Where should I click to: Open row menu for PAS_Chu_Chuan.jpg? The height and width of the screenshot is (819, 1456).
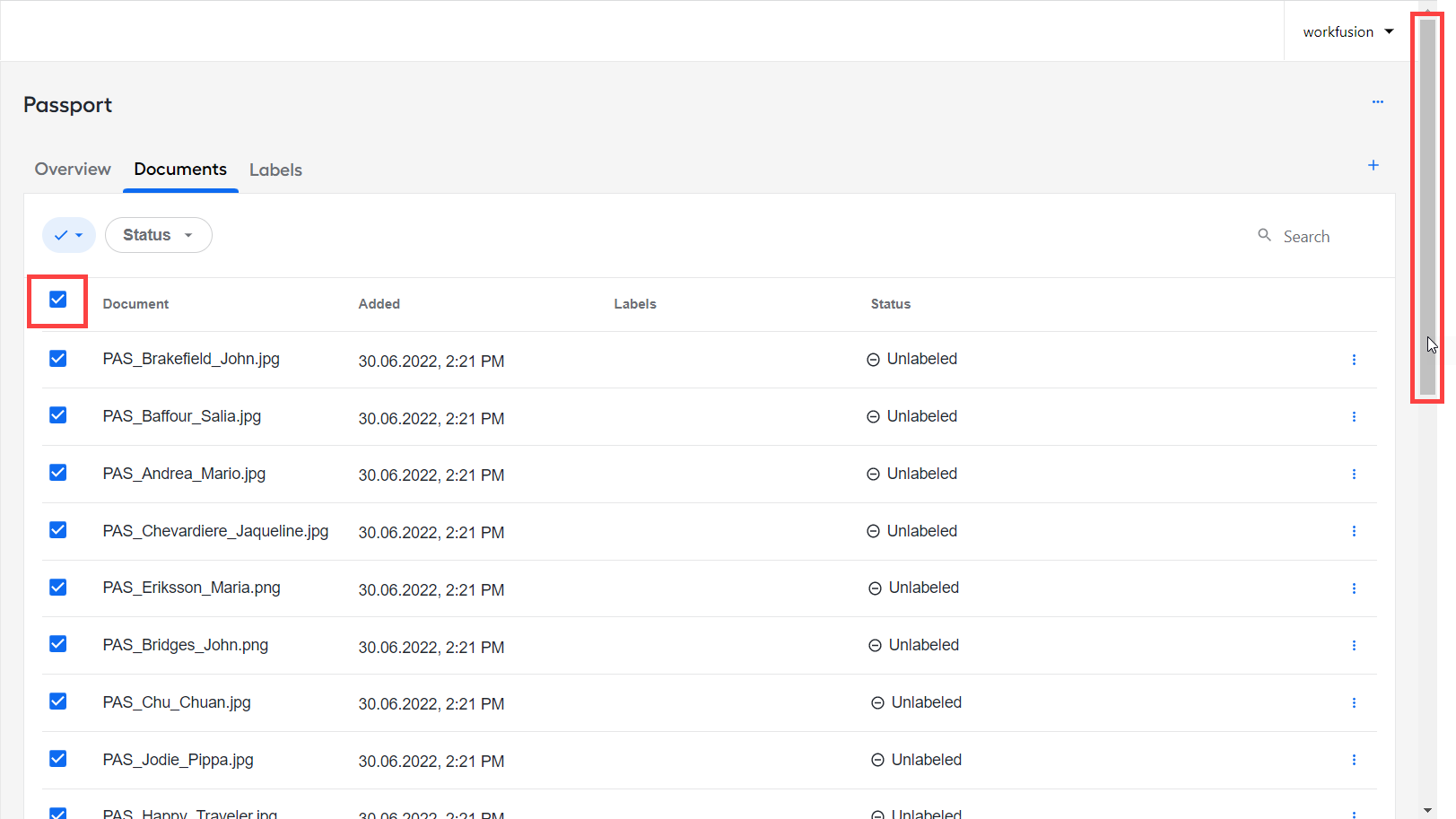[1354, 703]
